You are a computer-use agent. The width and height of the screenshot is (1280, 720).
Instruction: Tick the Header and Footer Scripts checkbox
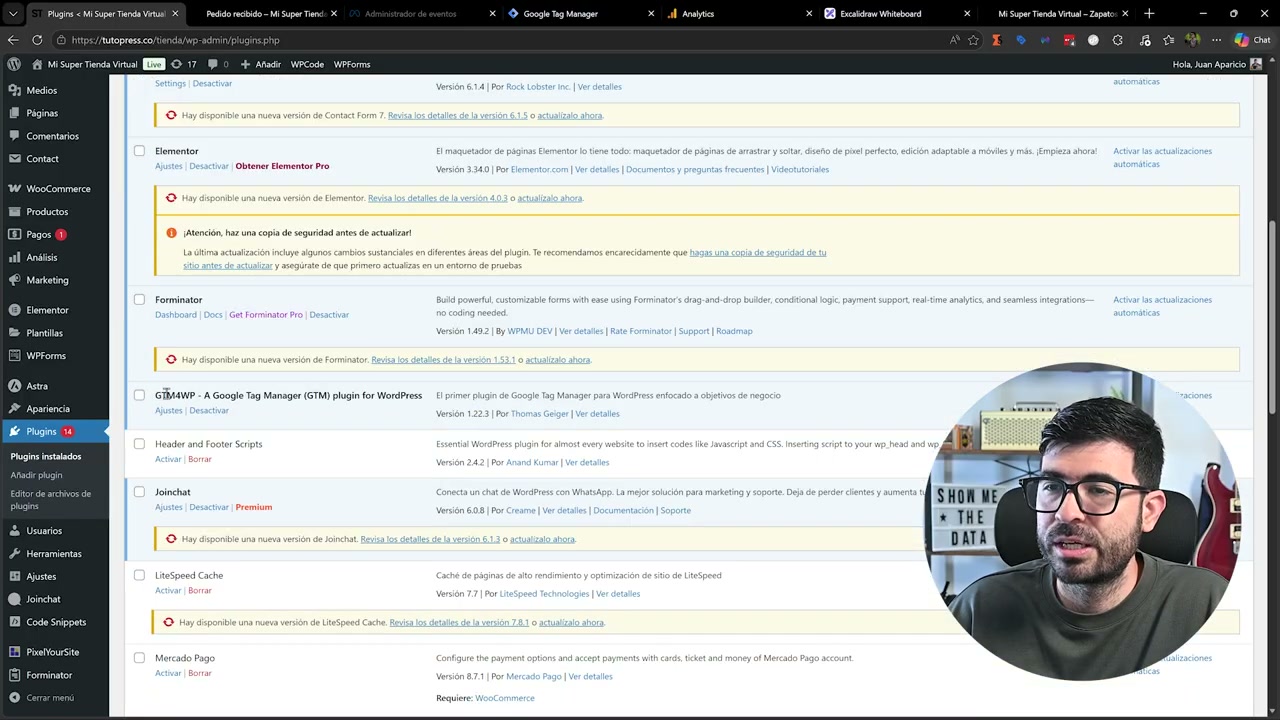point(139,444)
